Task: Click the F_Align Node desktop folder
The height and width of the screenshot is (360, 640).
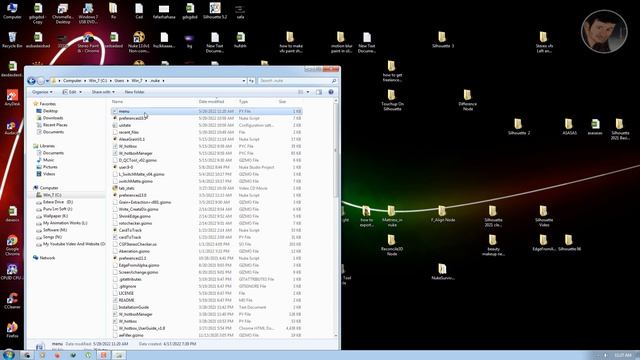Action: 443,214
